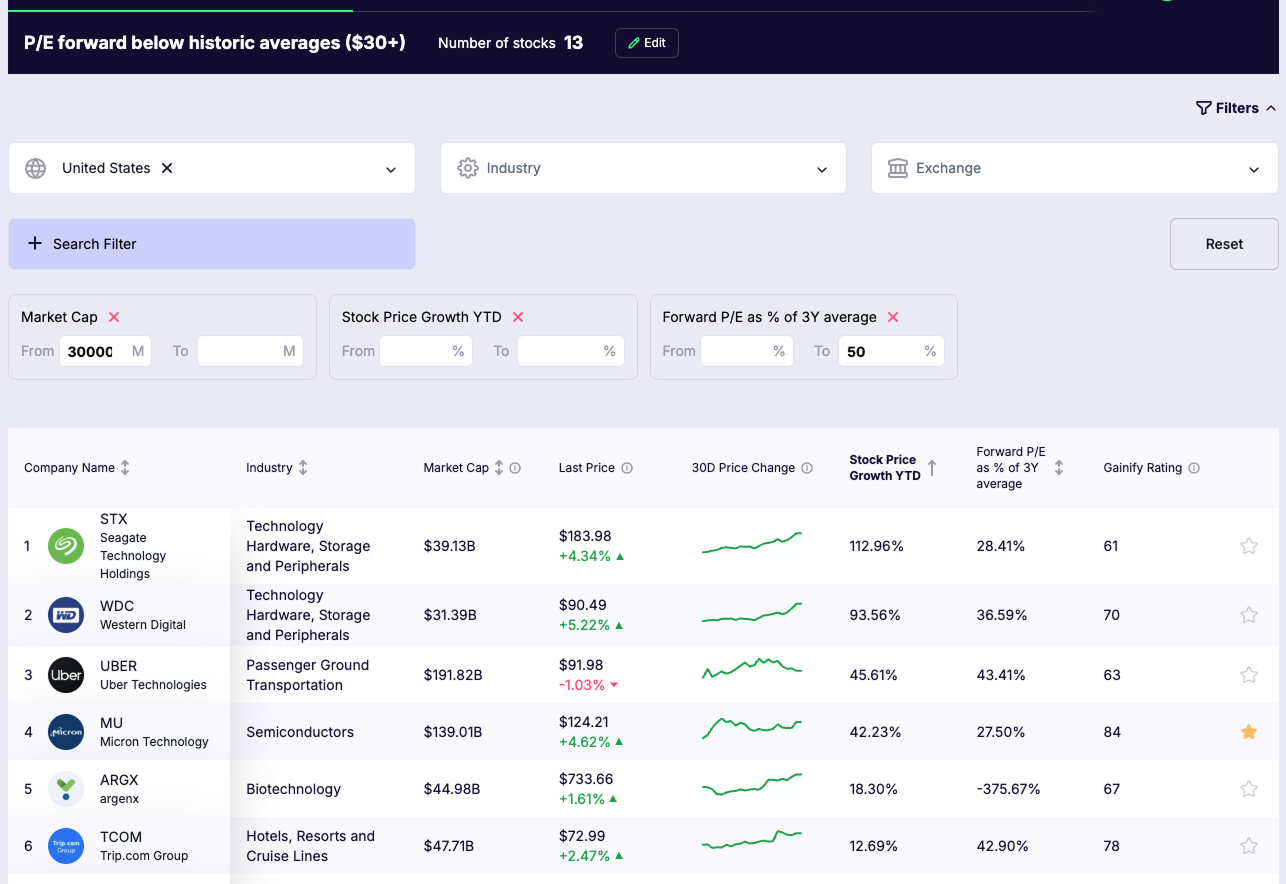The height and width of the screenshot is (884, 1286).
Task: Click the Uber logo icon
Action: pos(66,675)
